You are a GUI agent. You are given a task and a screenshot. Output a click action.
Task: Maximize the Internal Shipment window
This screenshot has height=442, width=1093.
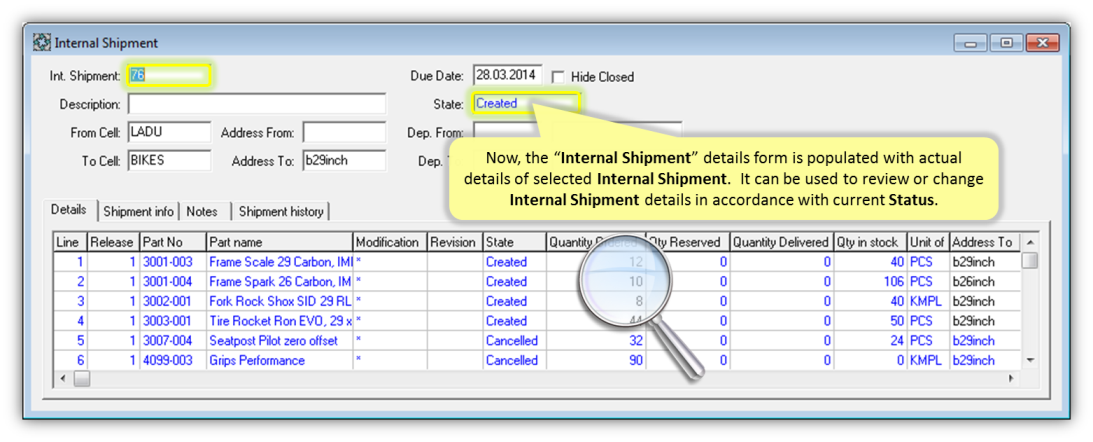(1006, 43)
